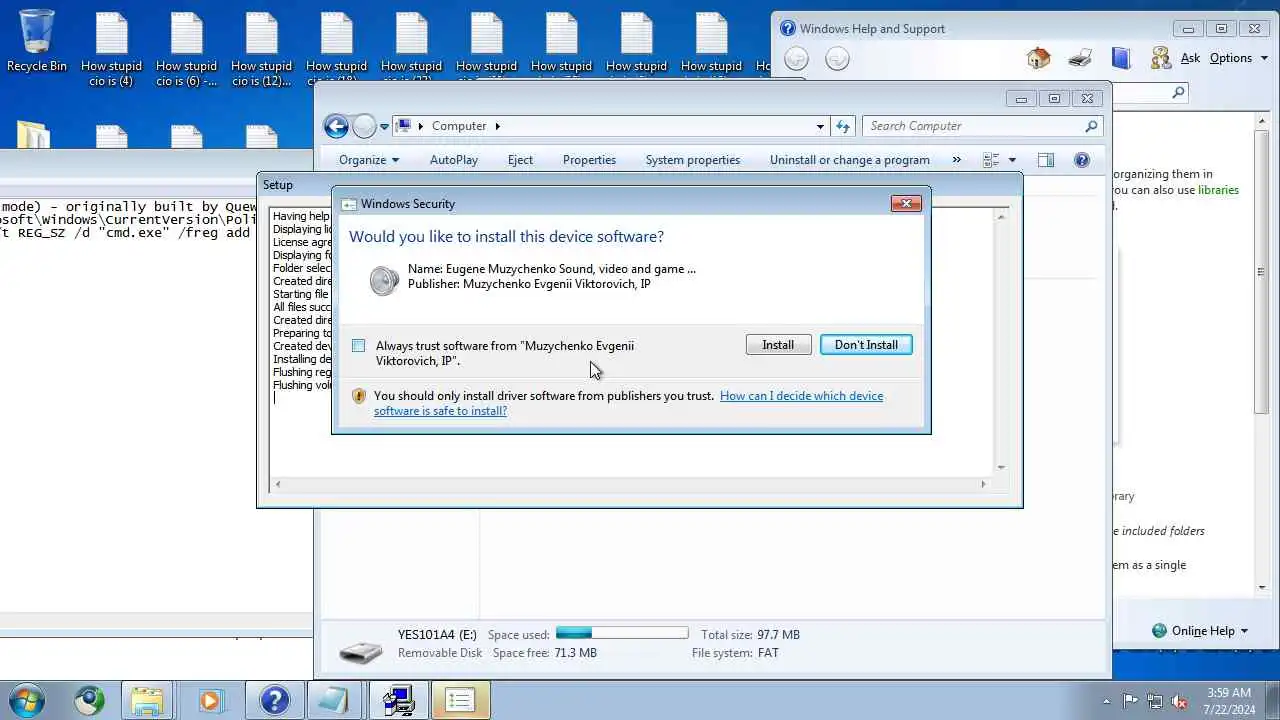This screenshot has height=720, width=1280.
Task: Click the 'Flushing vol' log line in Setup
Action: pyautogui.click(x=301, y=385)
